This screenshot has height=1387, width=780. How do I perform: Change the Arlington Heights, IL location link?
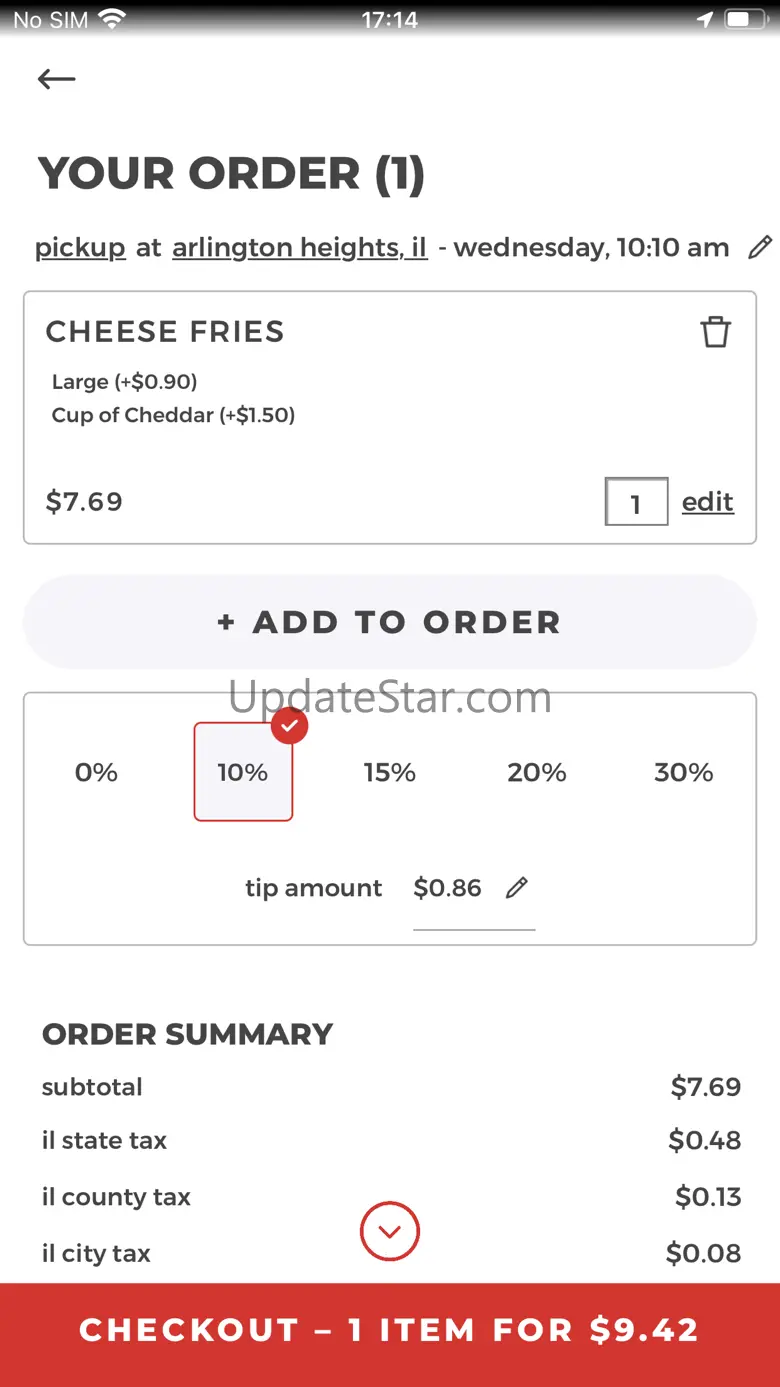click(x=300, y=248)
